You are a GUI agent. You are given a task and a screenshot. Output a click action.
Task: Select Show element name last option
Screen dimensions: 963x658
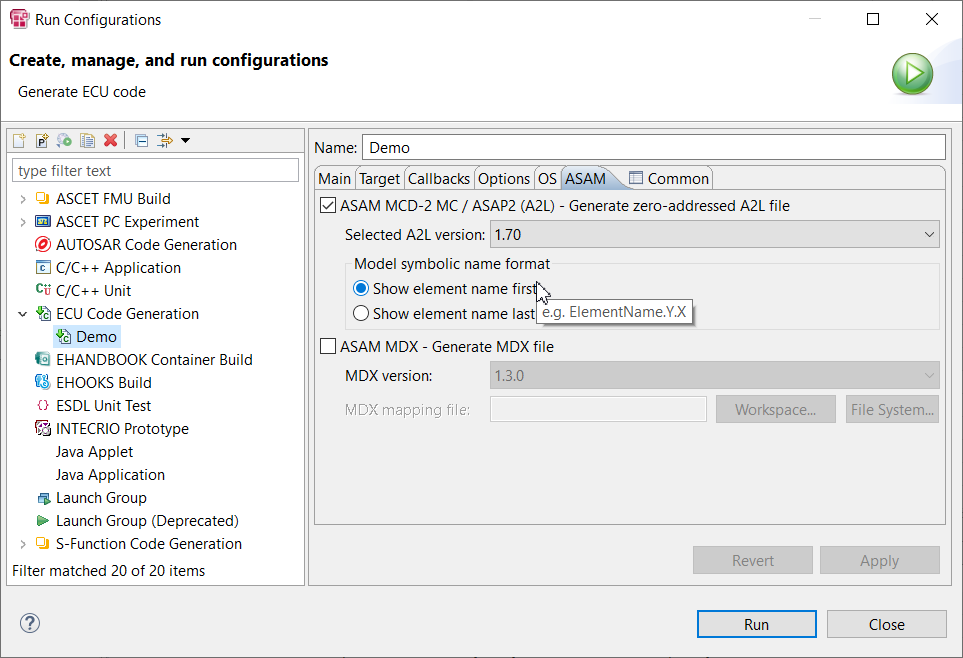362,314
